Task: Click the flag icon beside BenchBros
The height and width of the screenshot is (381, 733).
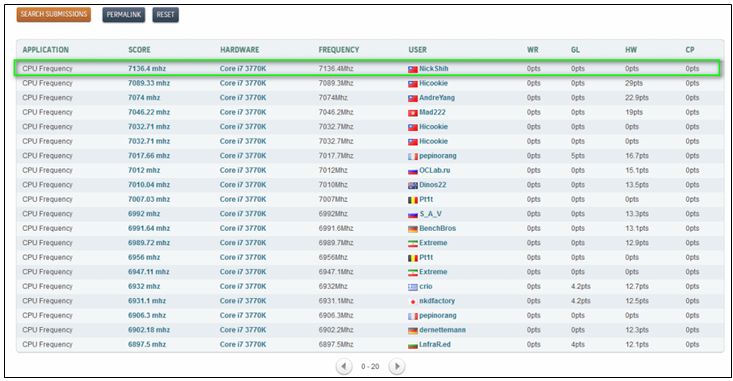Action: point(412,229)
